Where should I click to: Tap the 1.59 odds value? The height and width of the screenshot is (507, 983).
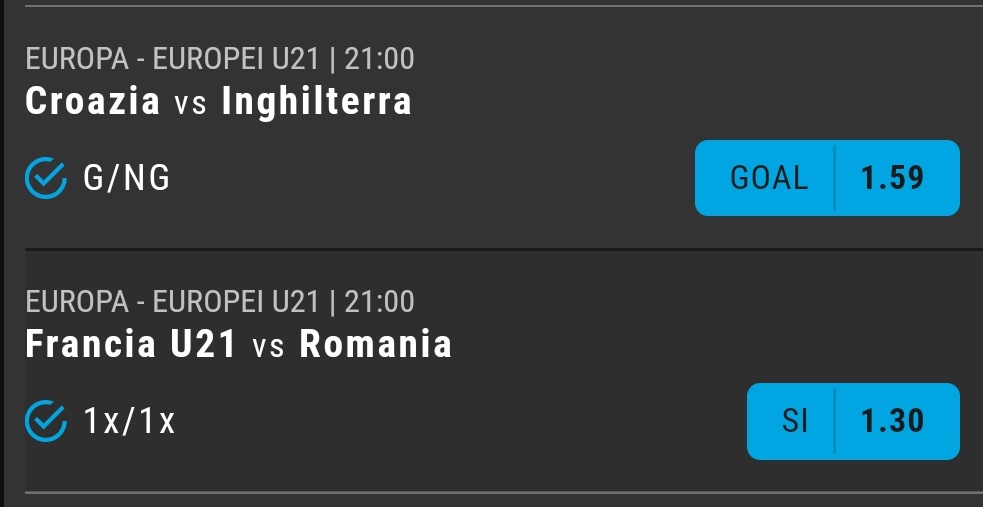coord(892,178)
